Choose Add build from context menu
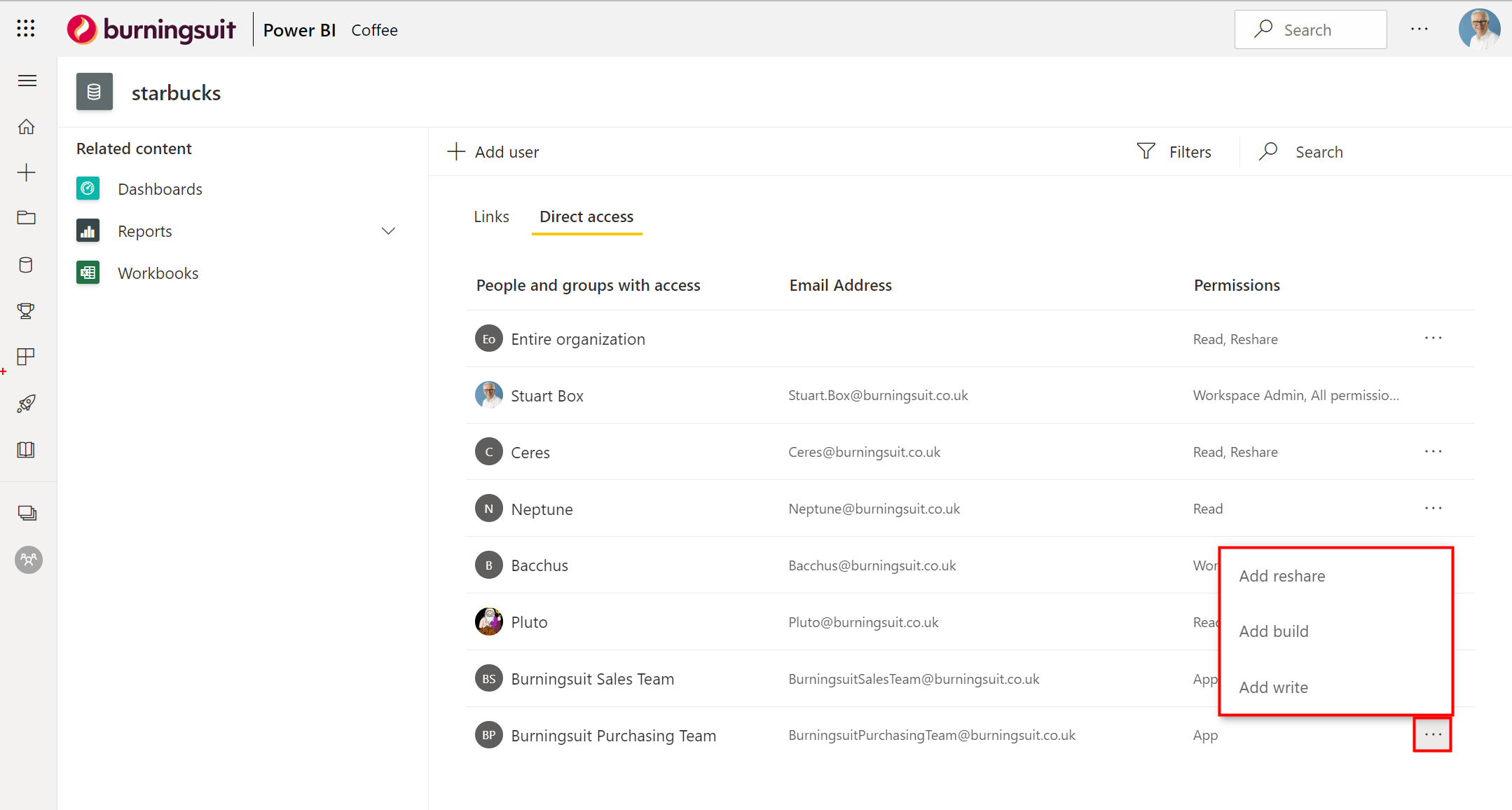The width and height of the screenshot is (1512, 810). click(1273, 631)
